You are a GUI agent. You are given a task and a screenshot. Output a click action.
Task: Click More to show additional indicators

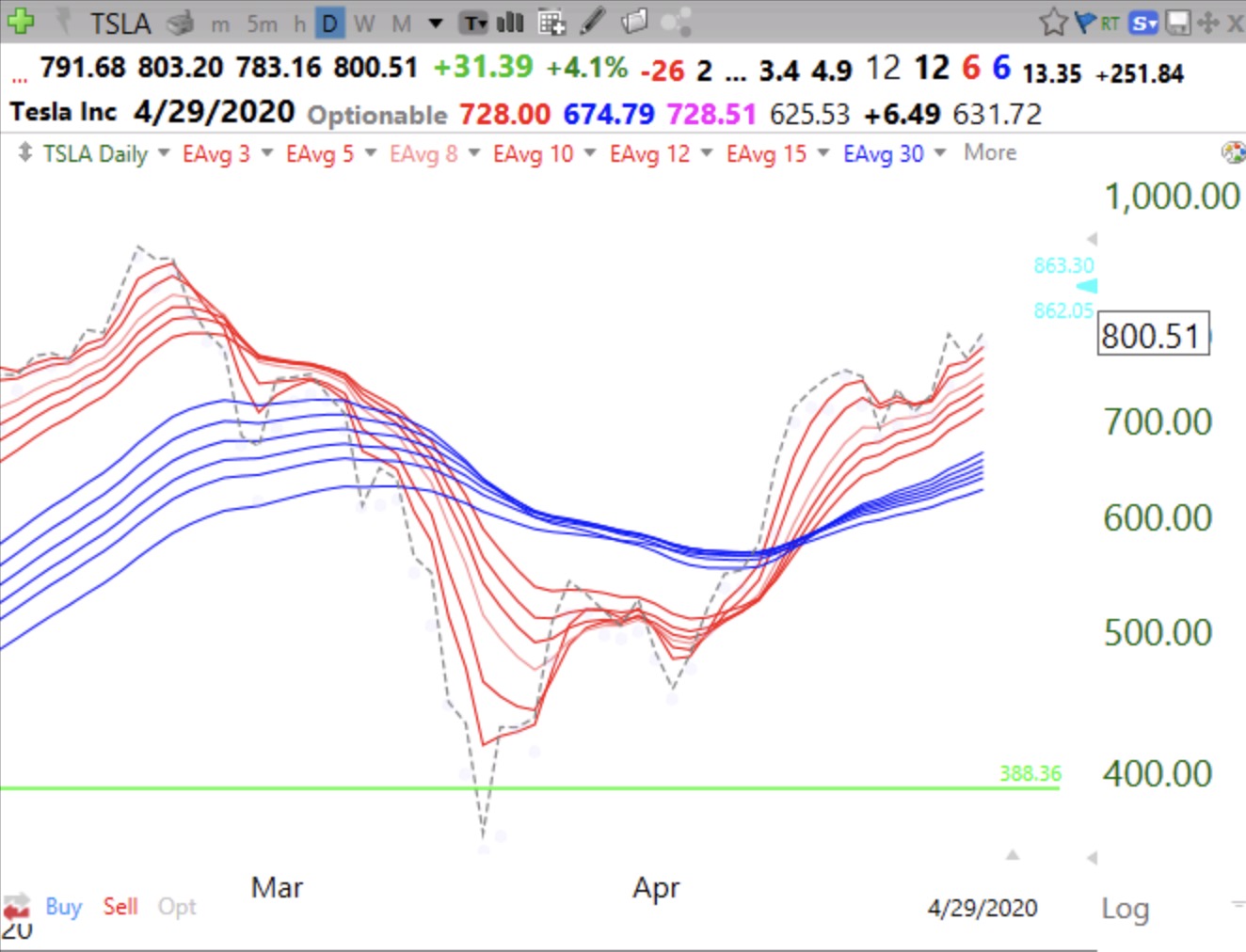tap(990, 152)
